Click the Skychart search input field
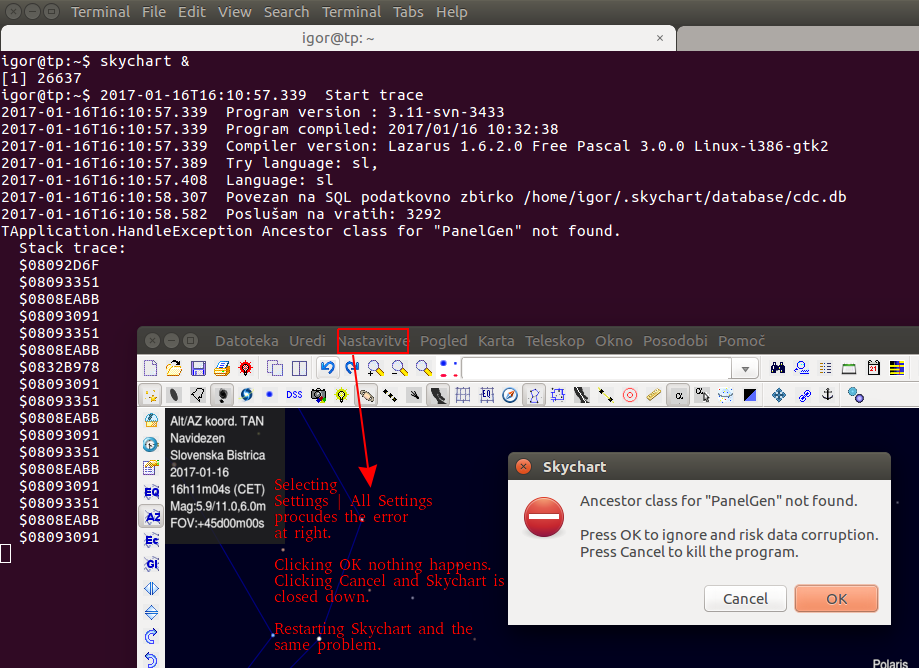 coord(597,369)
